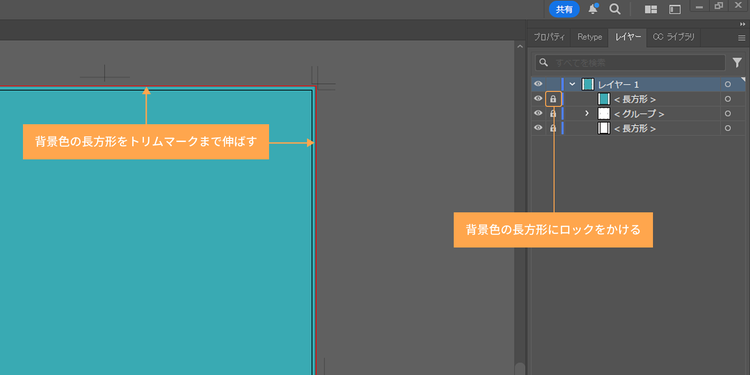750x375 pixels.
Task: Select the <グループ> row name
Action: (x=639, y=114)
